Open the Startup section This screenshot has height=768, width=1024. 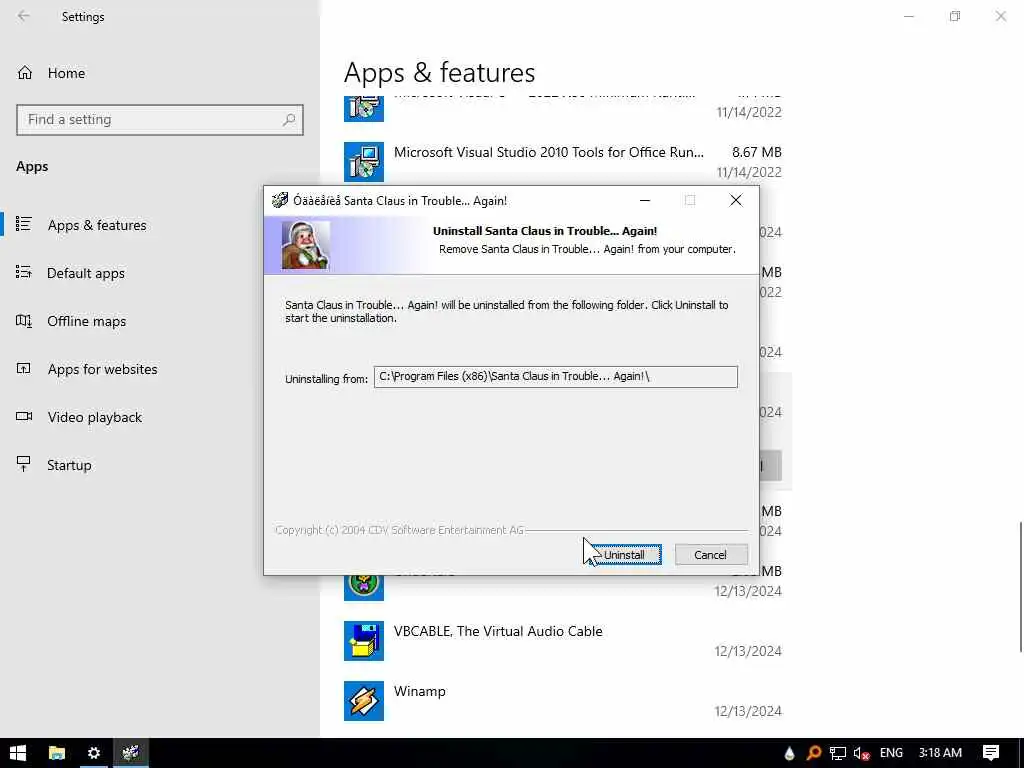(x=69, y=465)
